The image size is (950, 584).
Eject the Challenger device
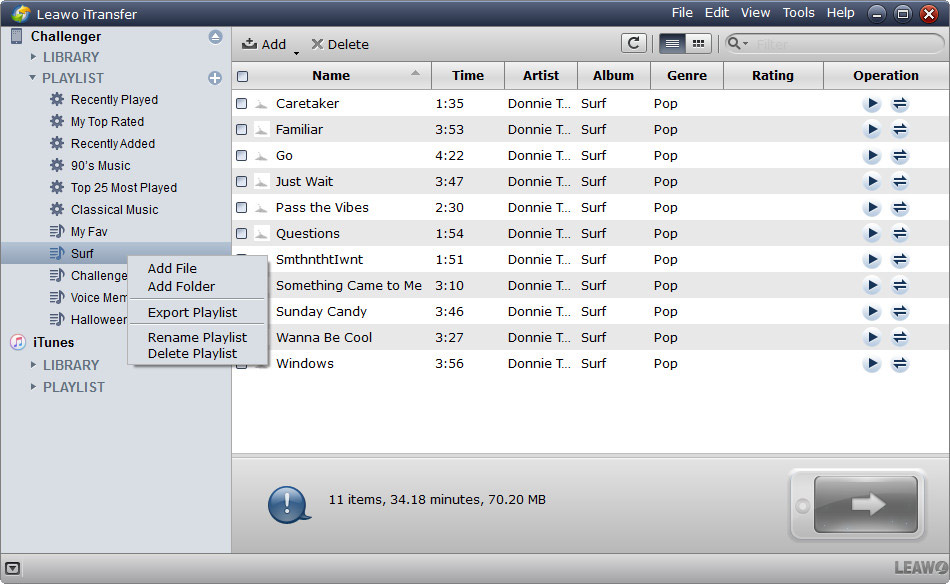point(215,37)
